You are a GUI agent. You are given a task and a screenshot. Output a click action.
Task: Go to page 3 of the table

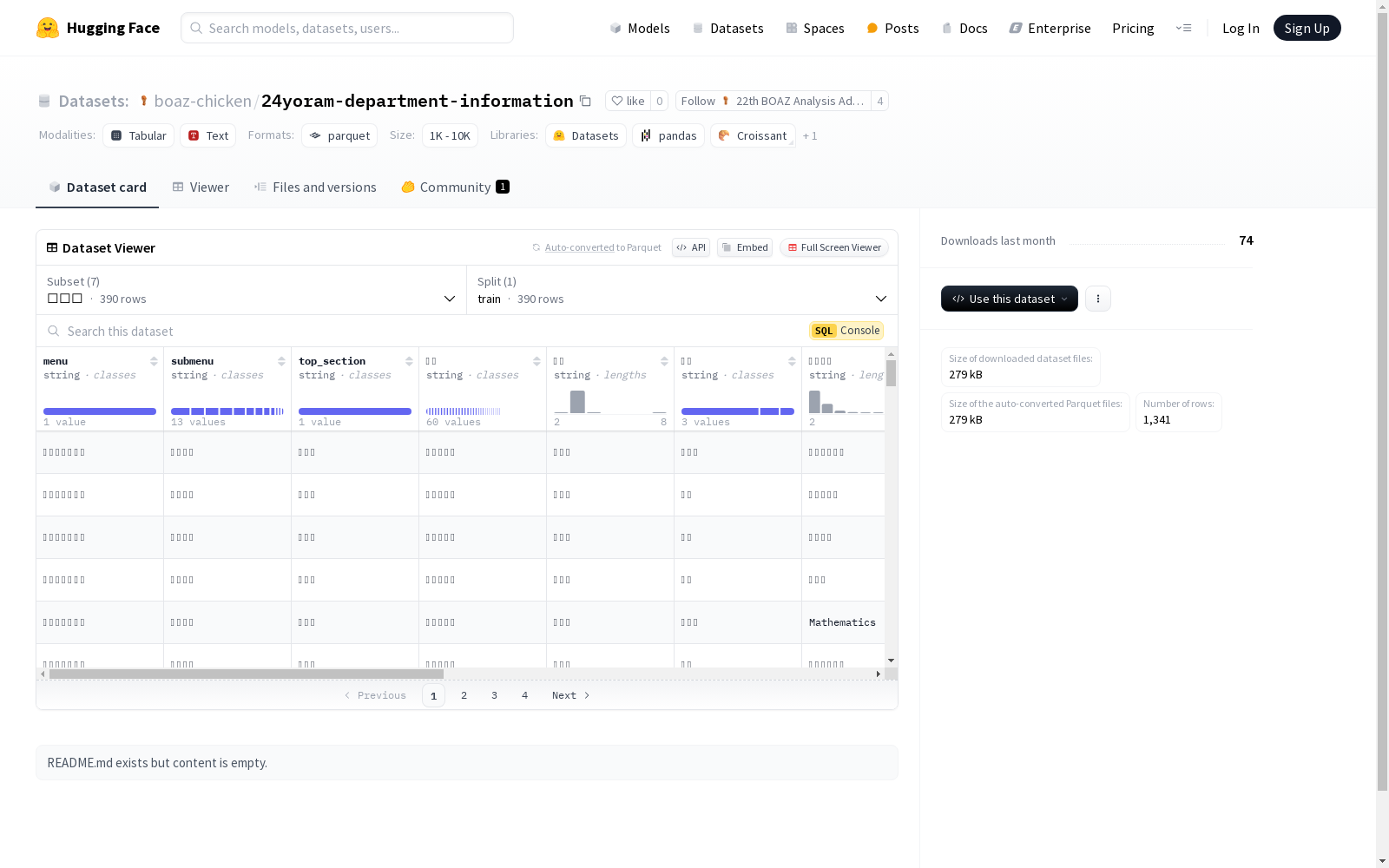[x=495, y=695]
